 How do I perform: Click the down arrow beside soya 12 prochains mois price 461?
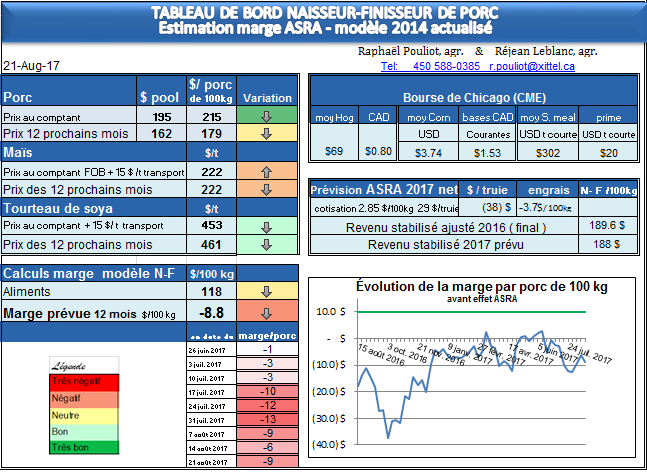click(267, 243)
